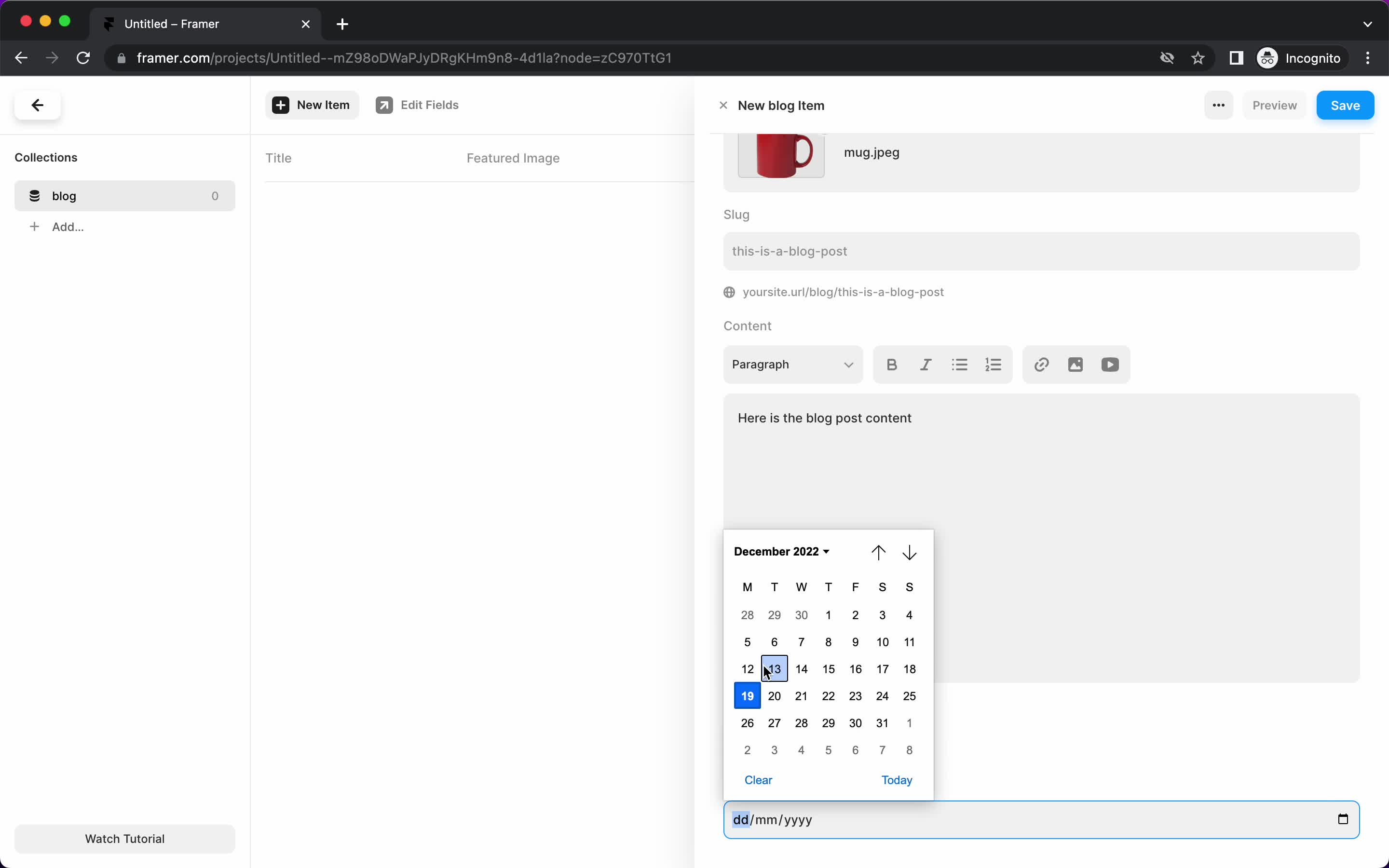Click the Bullet list icon
Image resolution: width=1389 pixels, height=868 pixels.
[958, 364]
